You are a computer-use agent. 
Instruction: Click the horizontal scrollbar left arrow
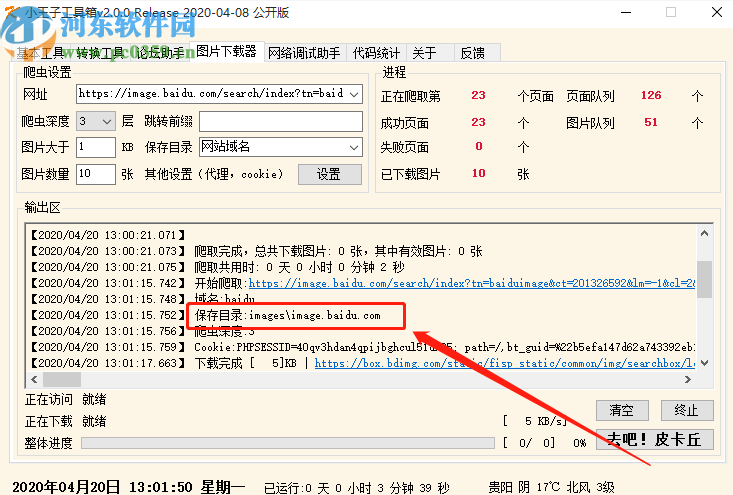pos(34,379)
